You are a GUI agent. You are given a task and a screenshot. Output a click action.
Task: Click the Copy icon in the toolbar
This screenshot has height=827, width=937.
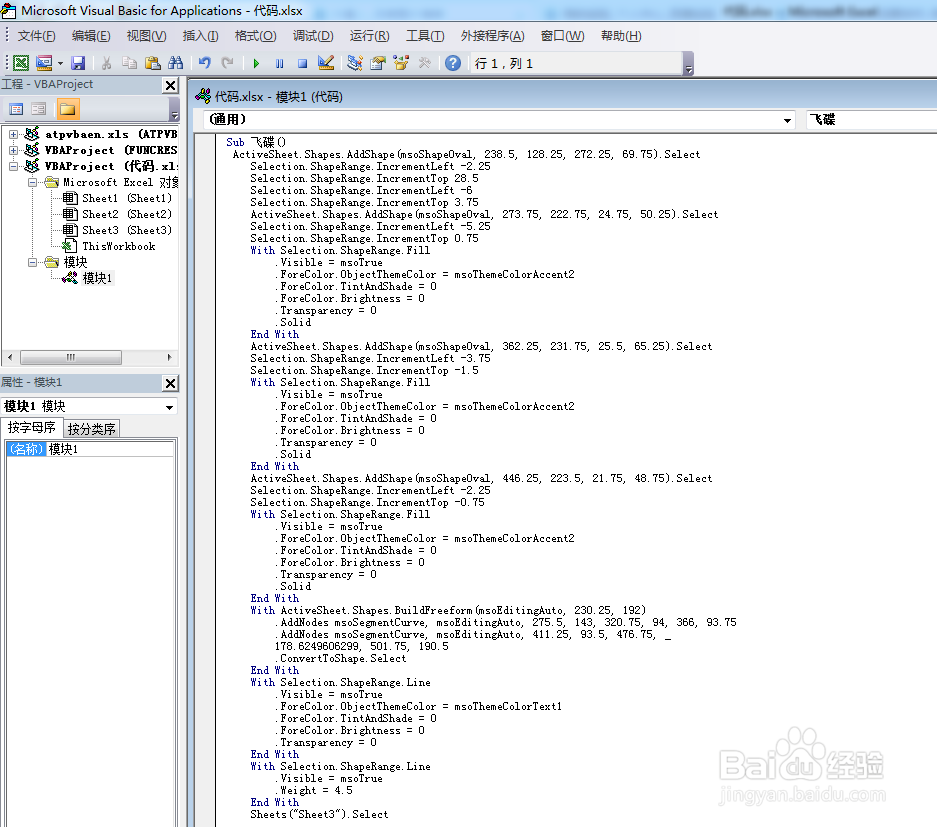pos(129,63)
